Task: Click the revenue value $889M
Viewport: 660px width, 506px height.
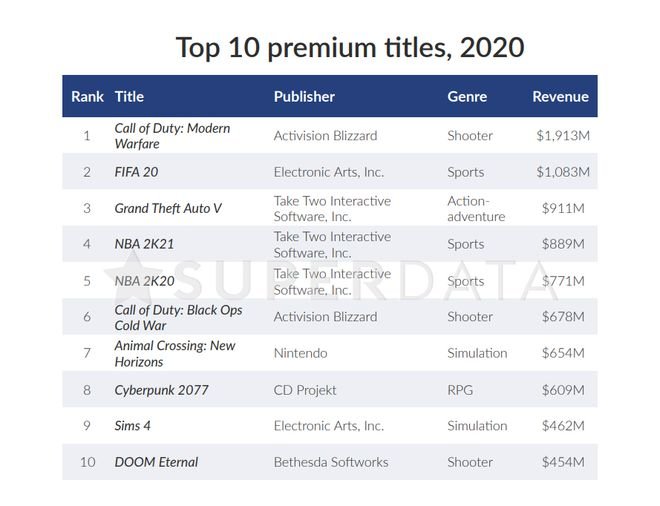Action: [x=563, y=244]
